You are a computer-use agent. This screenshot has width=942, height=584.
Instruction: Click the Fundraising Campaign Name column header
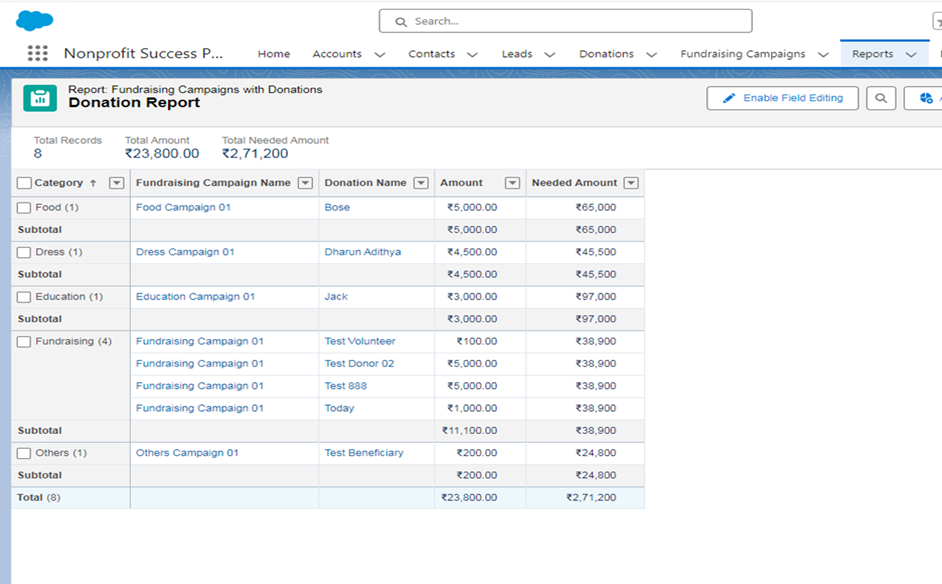point(213,183)
